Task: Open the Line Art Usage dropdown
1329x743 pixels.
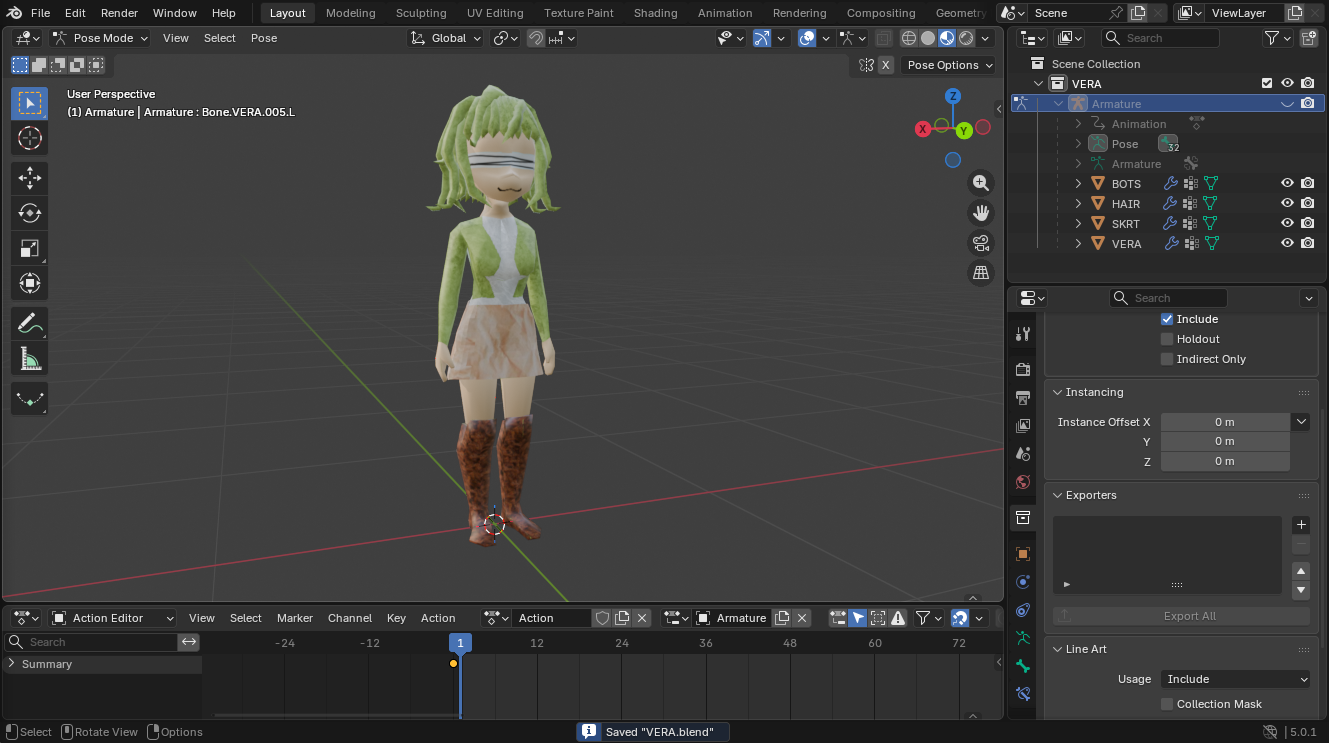Action: 1236,679
